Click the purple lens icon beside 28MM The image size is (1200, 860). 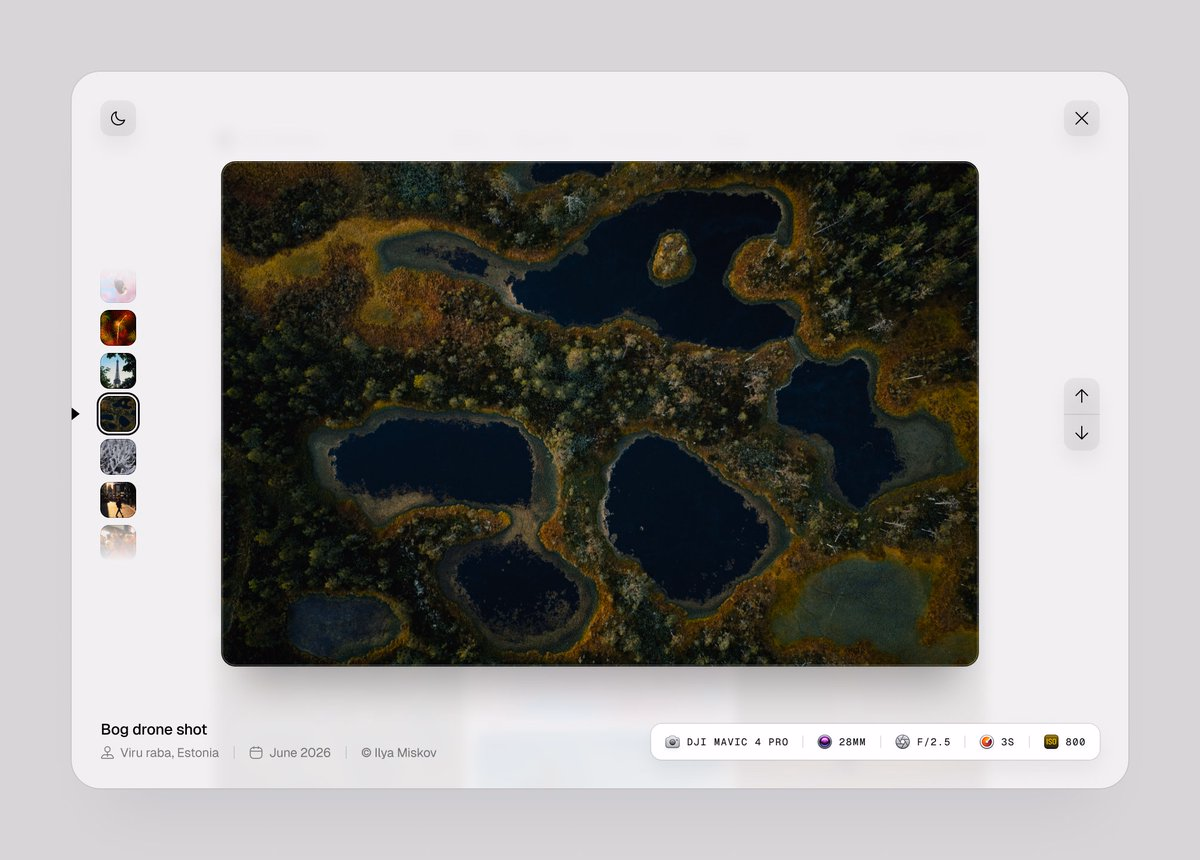pos(825,742)
